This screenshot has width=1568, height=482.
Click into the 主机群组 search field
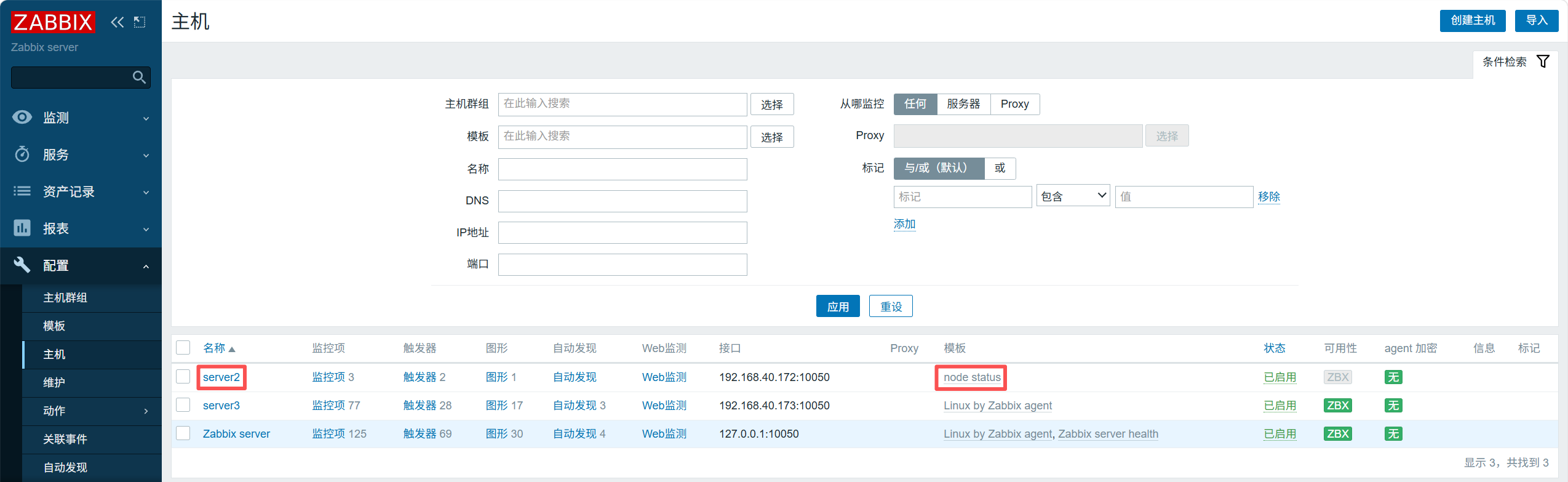click(623, 104)
